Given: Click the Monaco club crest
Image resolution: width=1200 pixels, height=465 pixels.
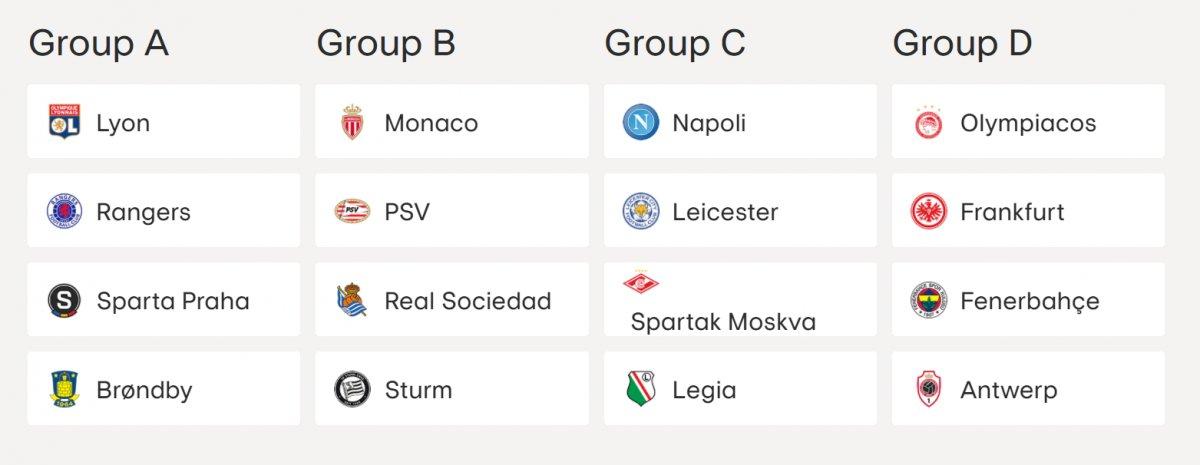Looking at the screenshot, I should [x=352, y=123].
